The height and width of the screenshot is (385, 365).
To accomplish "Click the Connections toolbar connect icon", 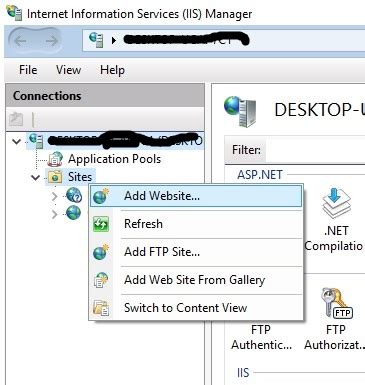I will [x=16, y=119].
